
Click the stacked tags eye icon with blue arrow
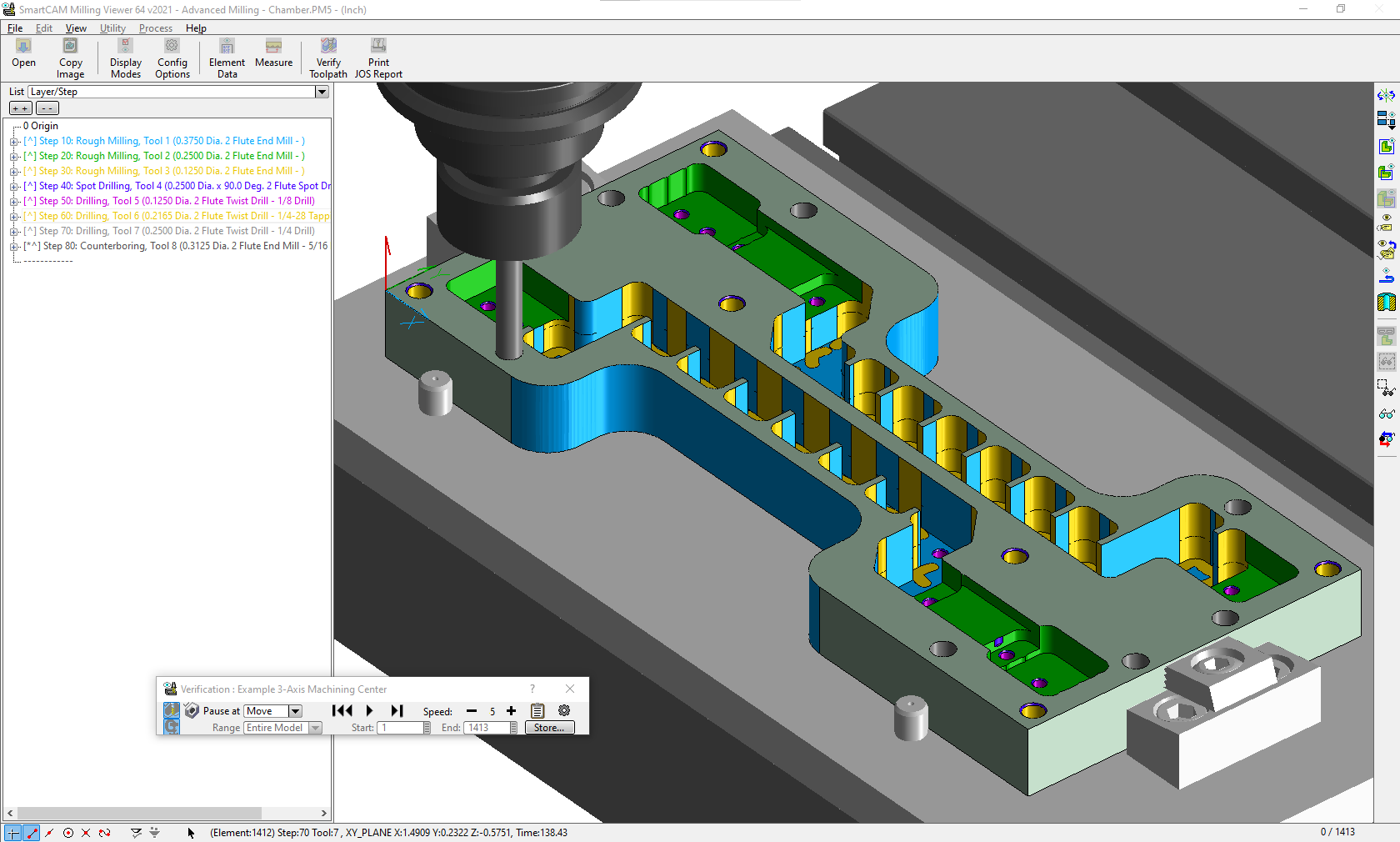click(x=1386, y=249)
